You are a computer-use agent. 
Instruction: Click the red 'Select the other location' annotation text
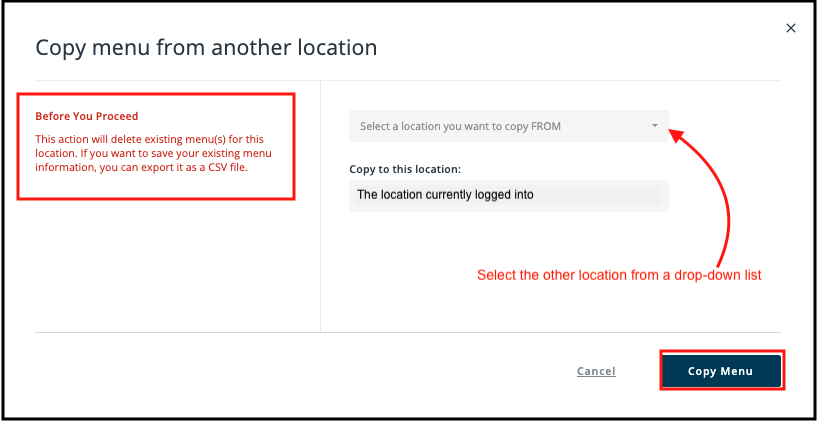click(620, 275)
